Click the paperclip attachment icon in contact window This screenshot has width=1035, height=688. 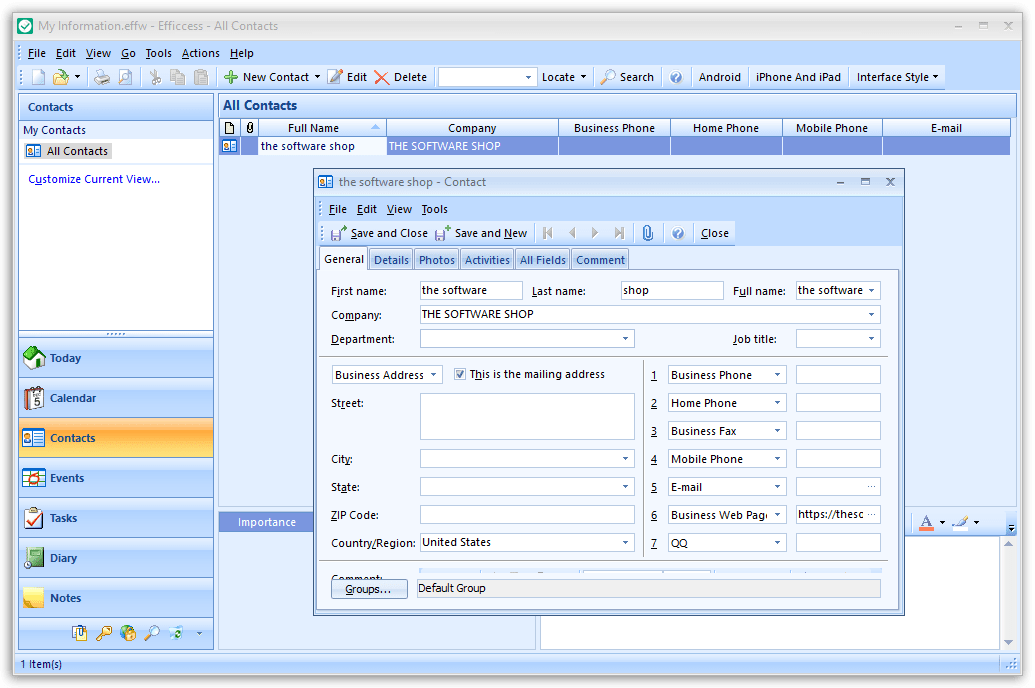click(x=648, y=233)
